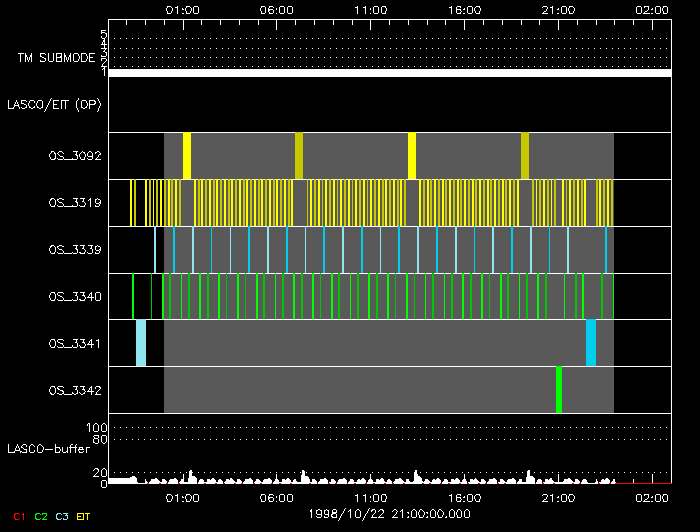Select the green C2 legend entry
Image resolution: width=700 pixels, height=532 pixels.
41,516
